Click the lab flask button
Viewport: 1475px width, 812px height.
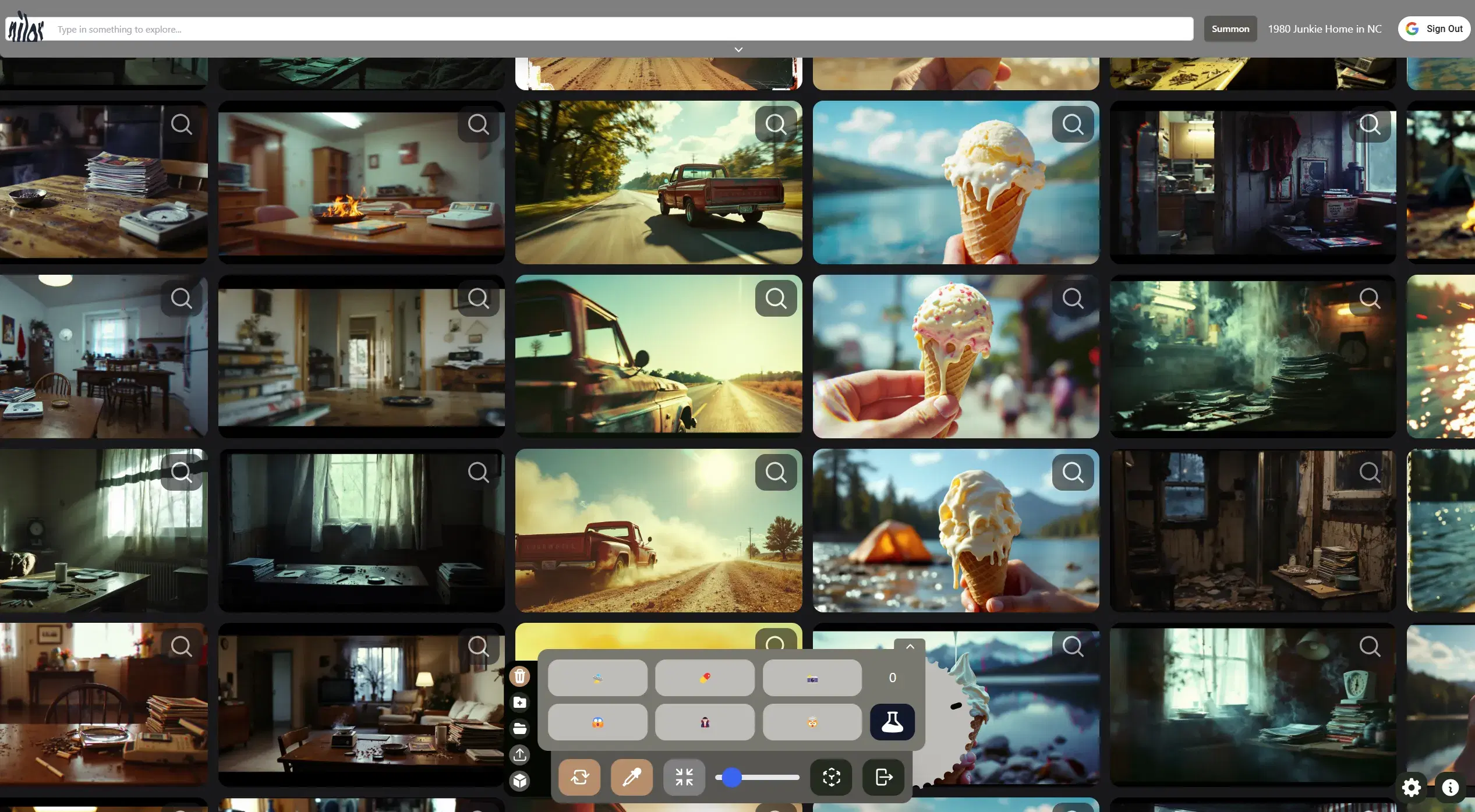point(892,722)
